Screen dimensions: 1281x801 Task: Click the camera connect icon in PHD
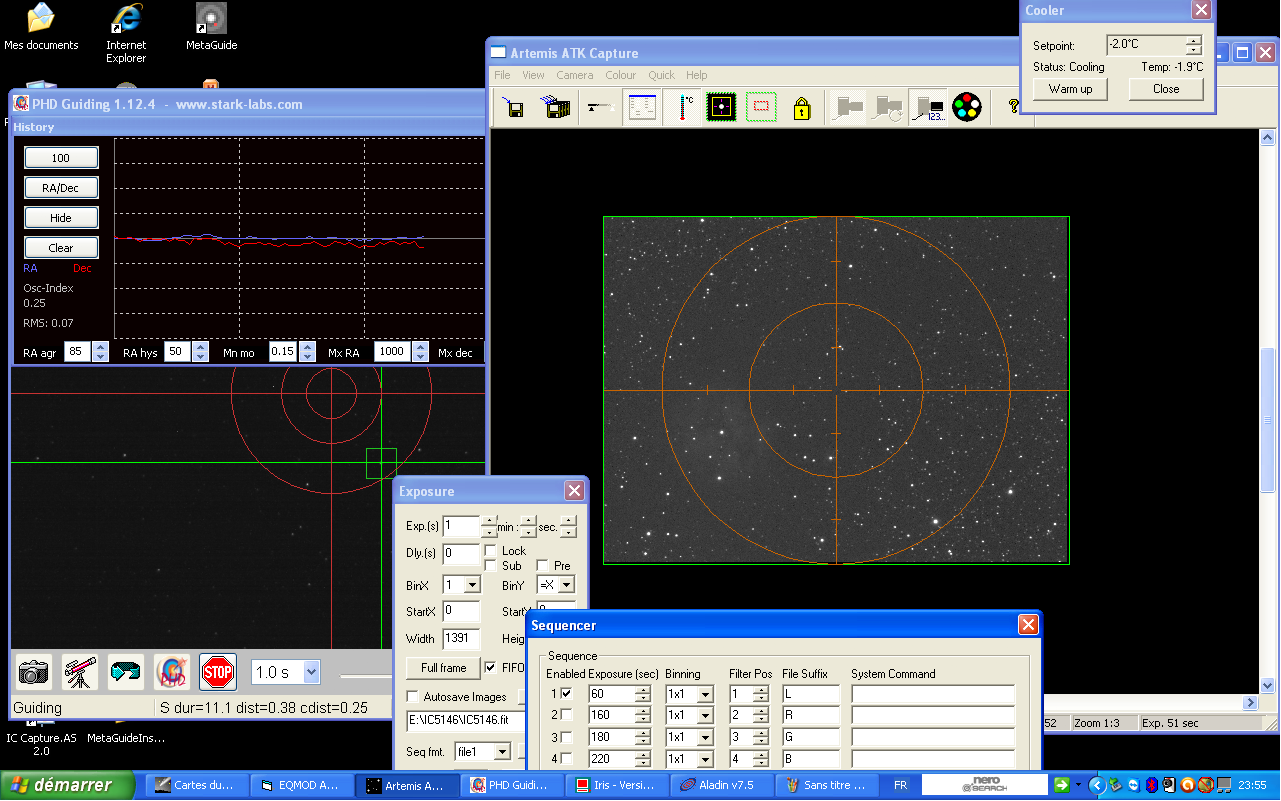(34, 672)
